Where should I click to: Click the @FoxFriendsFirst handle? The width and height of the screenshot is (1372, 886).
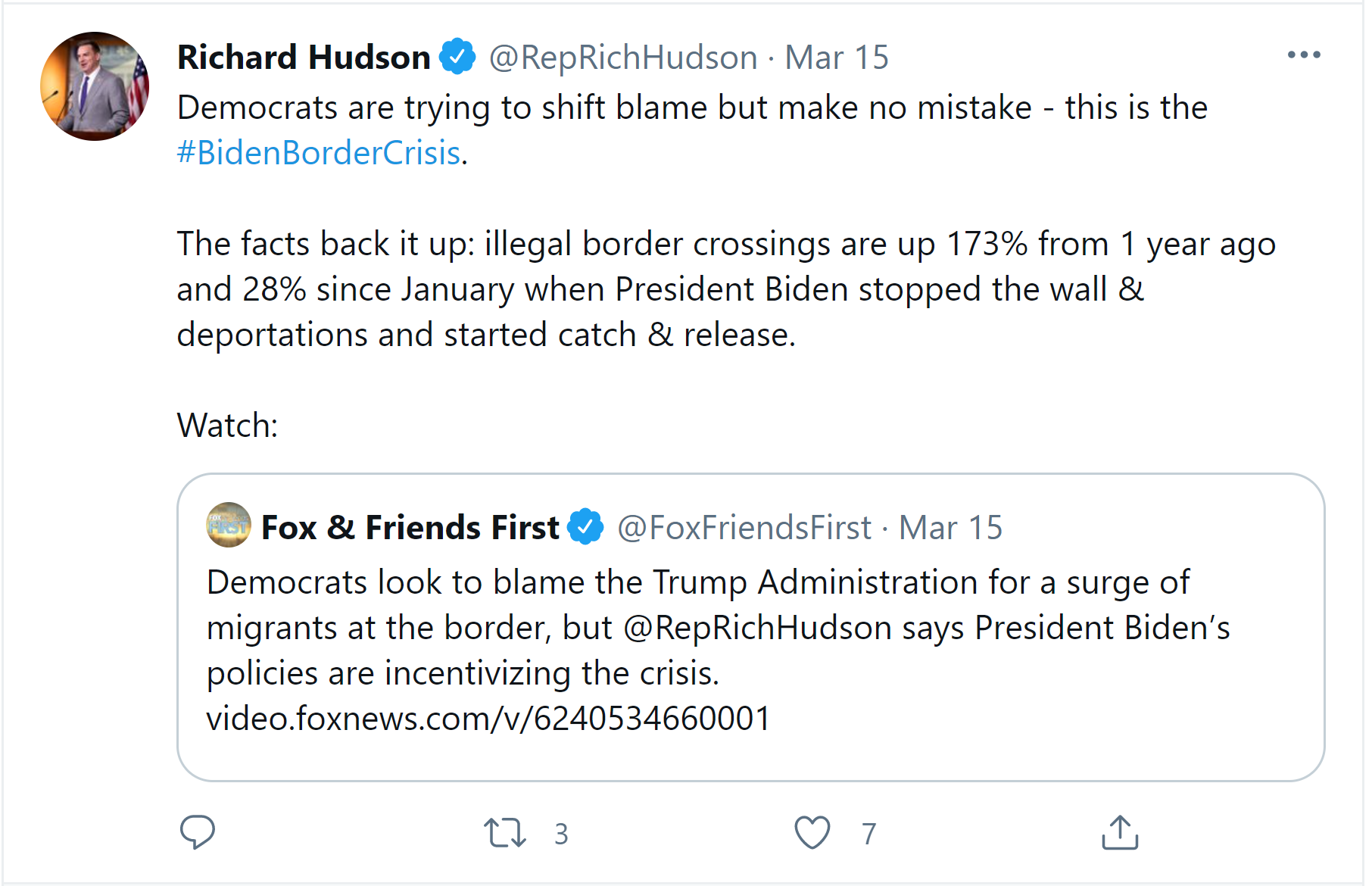coord(746,528)
